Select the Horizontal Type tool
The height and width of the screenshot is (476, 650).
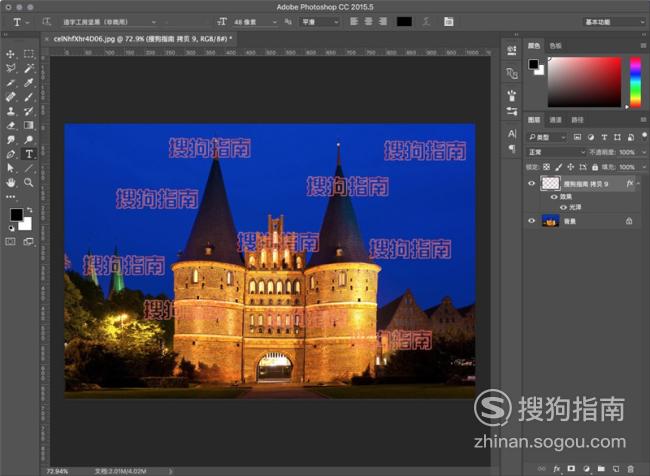tap(29, 154)
